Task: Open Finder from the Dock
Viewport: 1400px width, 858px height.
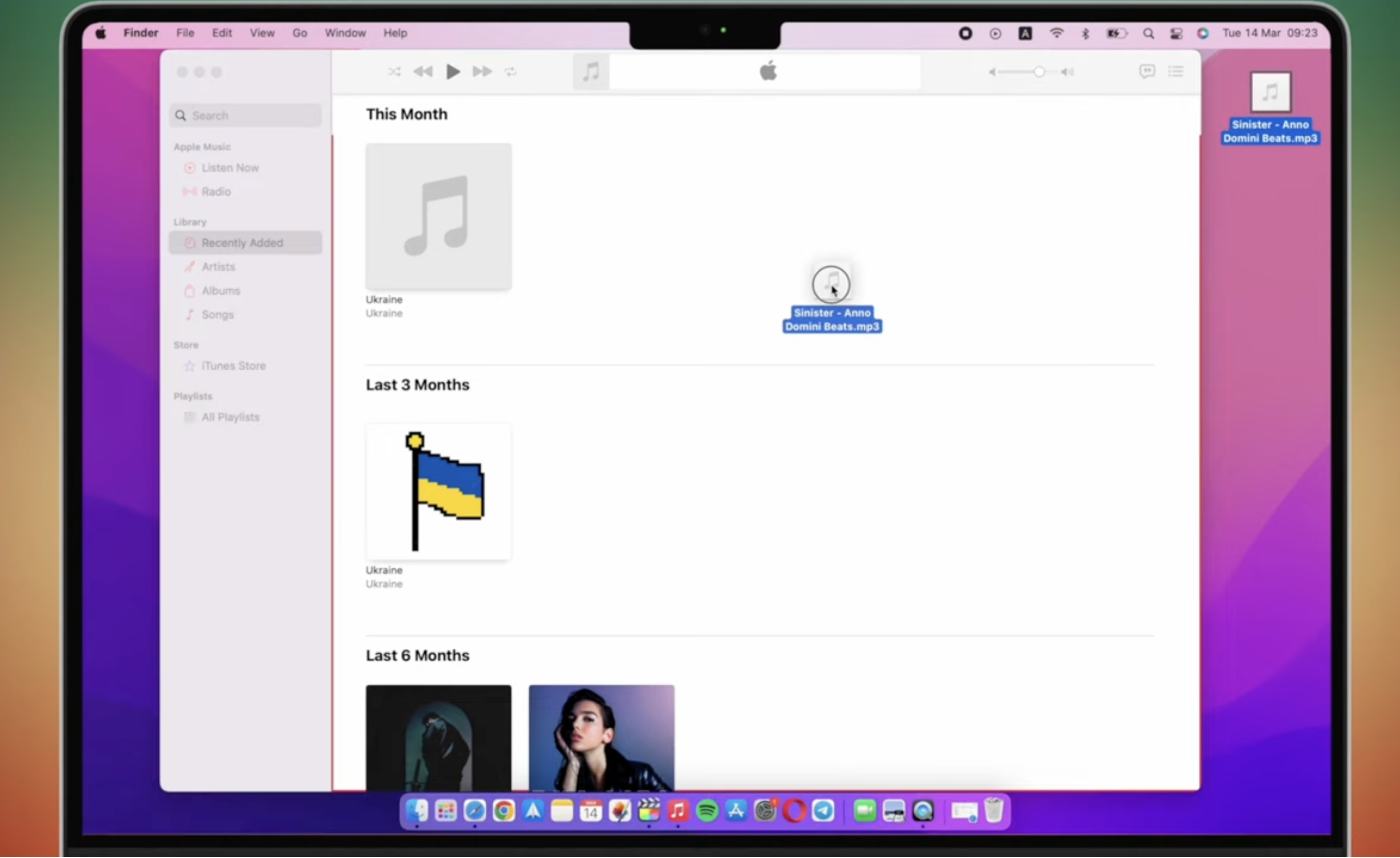Action: click(416, 811)
